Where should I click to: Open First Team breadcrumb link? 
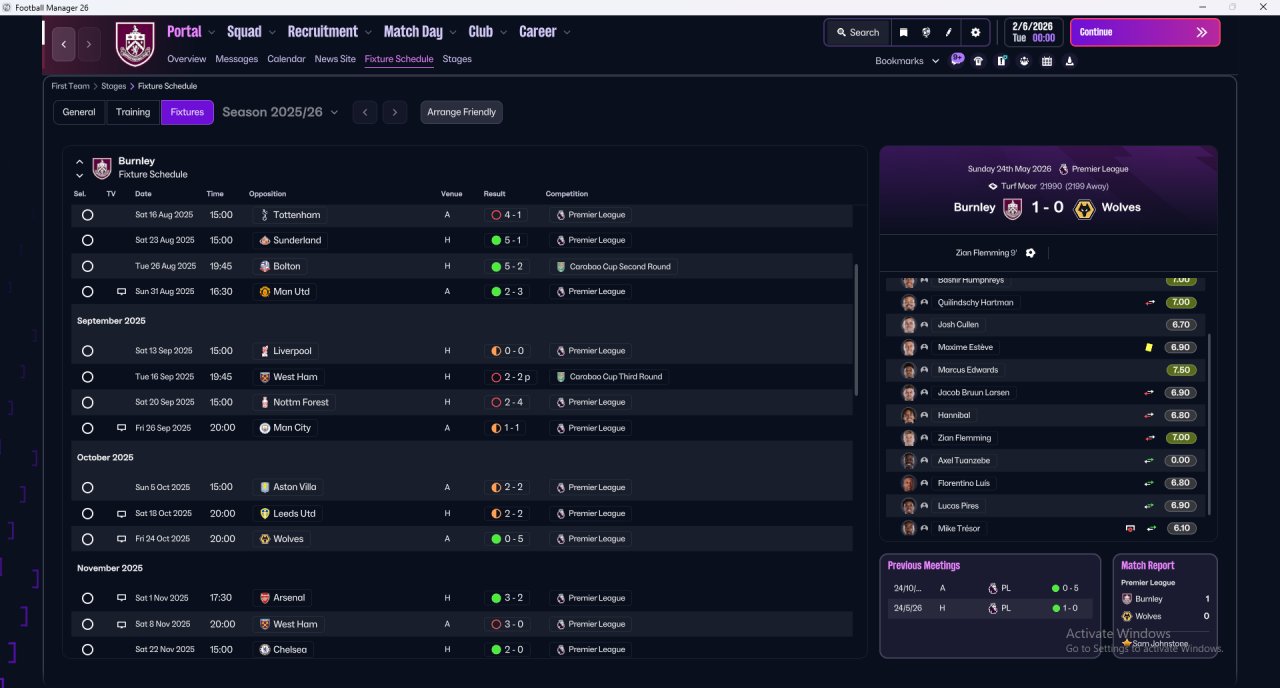click(x=71, y=86)
